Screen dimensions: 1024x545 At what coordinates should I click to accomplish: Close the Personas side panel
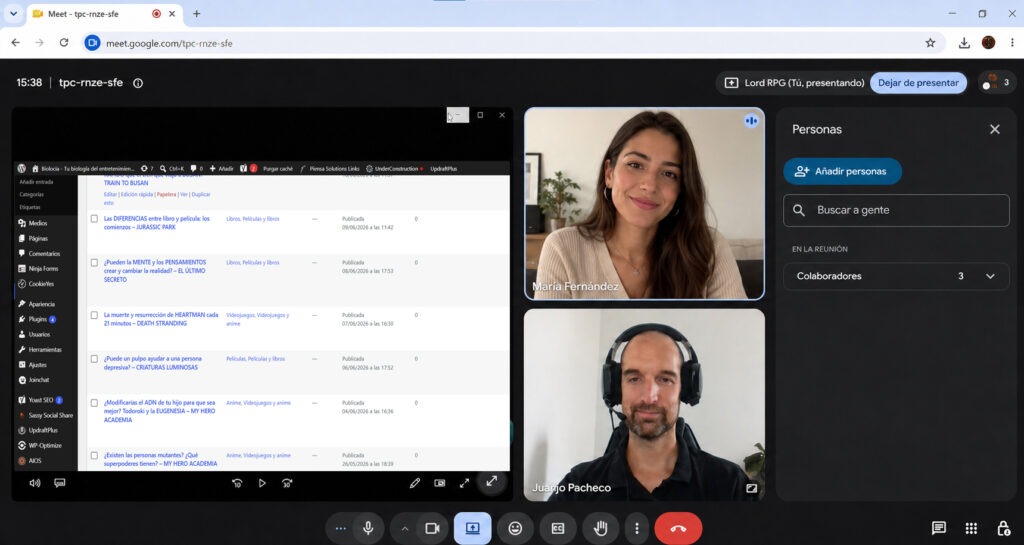click(x=994, y=129)
